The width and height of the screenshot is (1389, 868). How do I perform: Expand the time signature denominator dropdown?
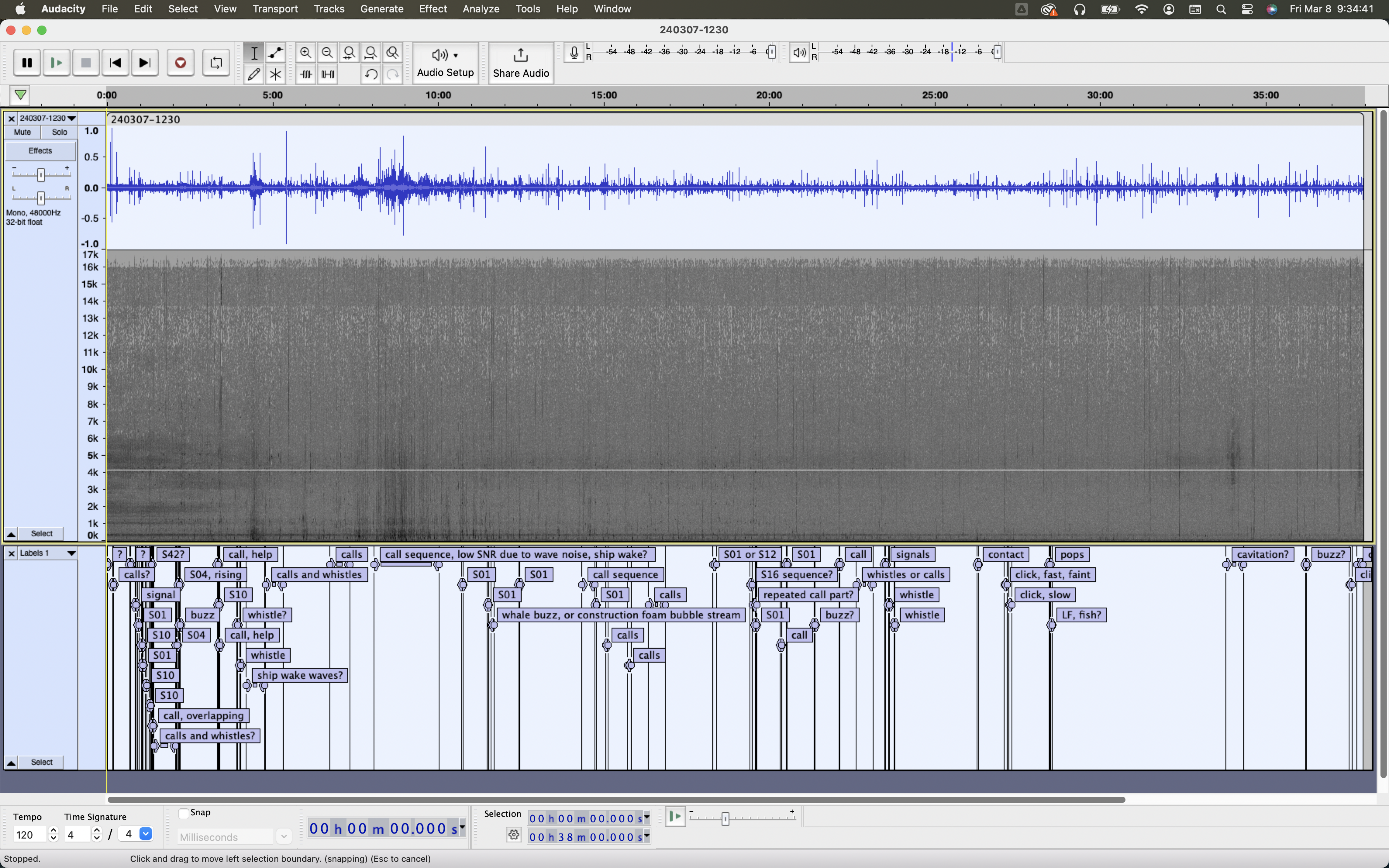146,834
